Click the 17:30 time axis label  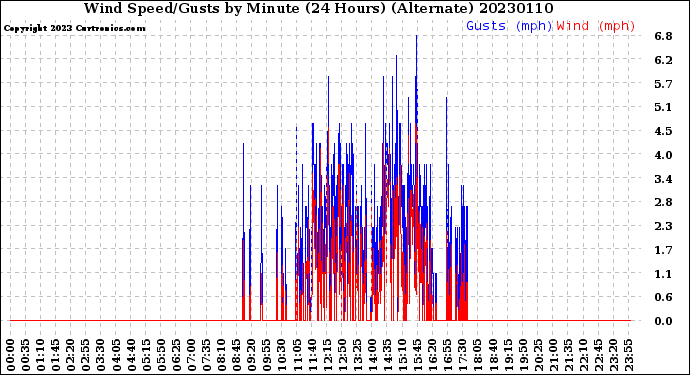pyautogui.click(x=462, y=355)
